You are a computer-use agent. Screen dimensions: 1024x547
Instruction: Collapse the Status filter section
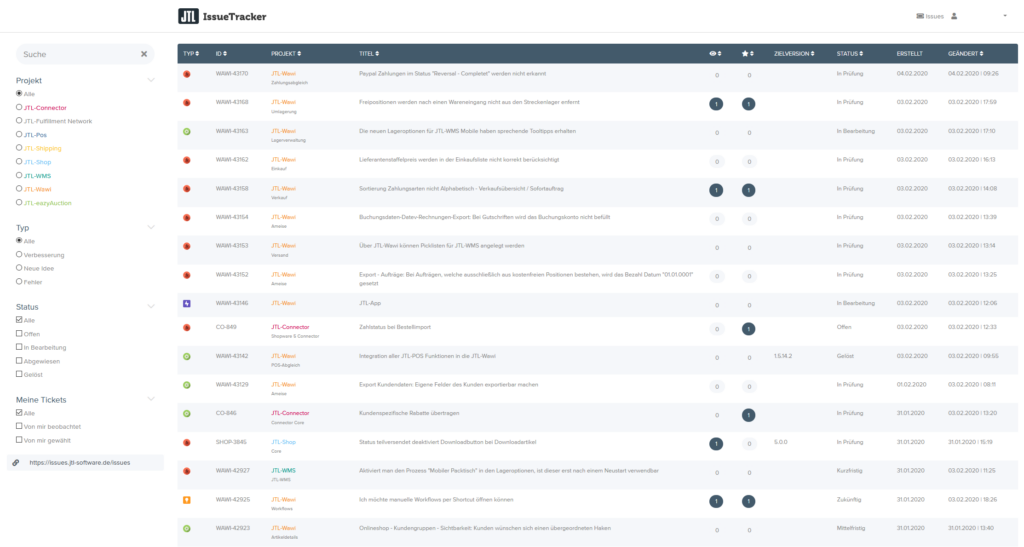pyautogui.click(x=151, y=307)
